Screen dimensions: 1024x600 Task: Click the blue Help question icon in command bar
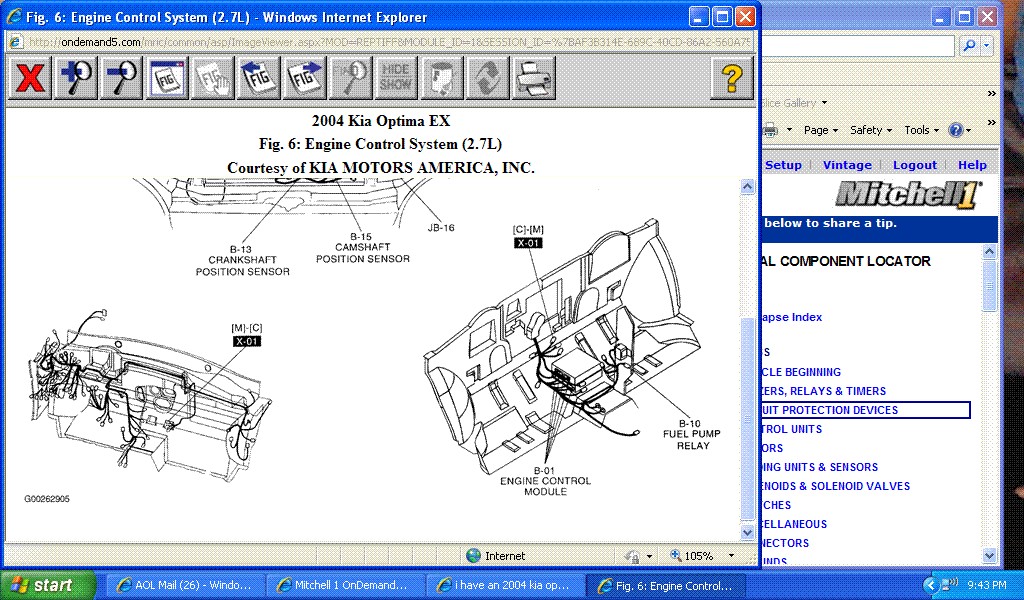955,130
